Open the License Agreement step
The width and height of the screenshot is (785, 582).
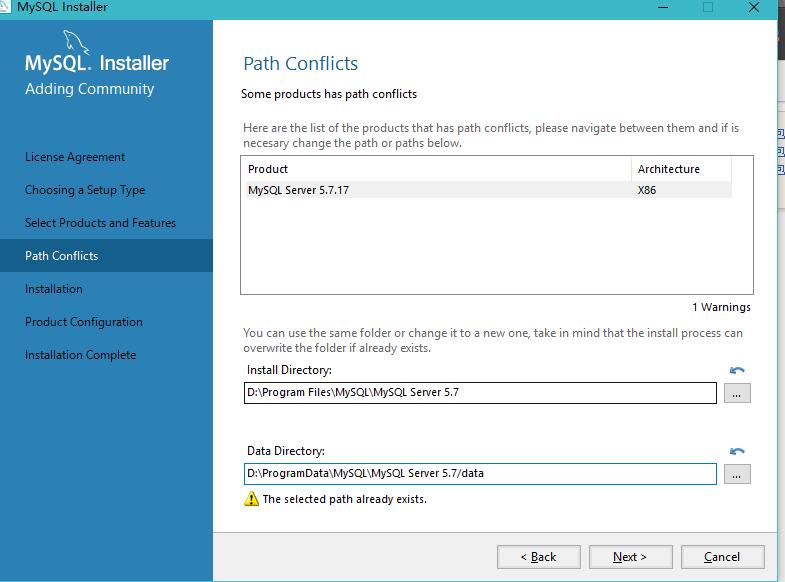(75, 157)
